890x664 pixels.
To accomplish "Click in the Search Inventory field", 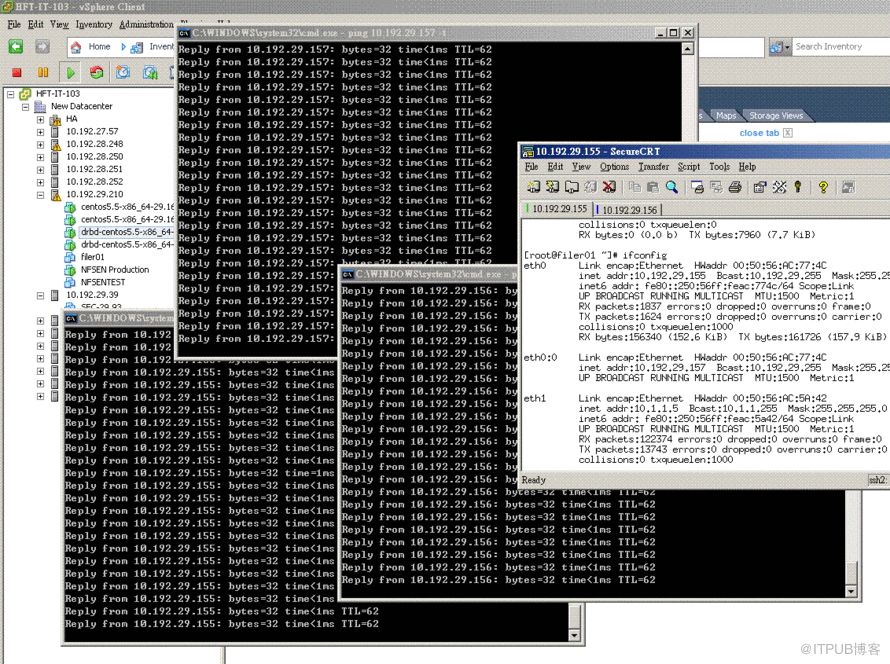I will pyautogui.click(x=841, y=47).
